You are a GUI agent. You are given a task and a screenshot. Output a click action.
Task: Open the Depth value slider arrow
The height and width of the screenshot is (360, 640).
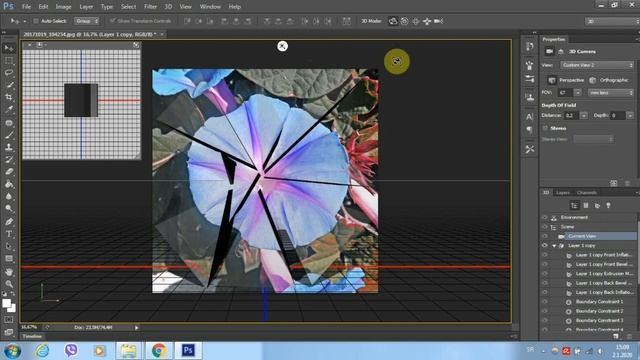[x=630, y=116]
